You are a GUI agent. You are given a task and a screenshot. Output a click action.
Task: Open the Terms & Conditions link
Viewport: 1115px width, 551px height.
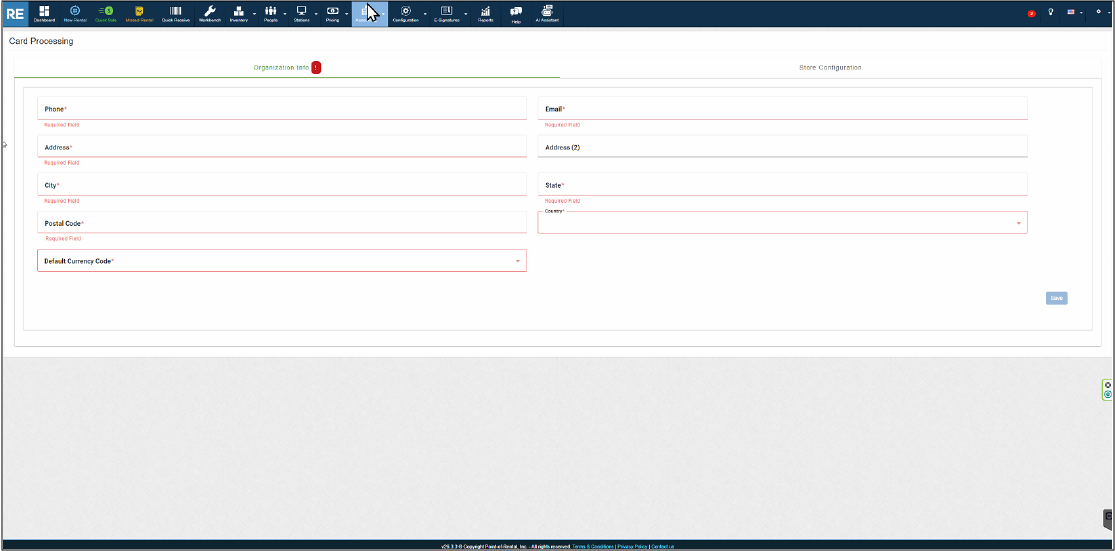point(593,547)
